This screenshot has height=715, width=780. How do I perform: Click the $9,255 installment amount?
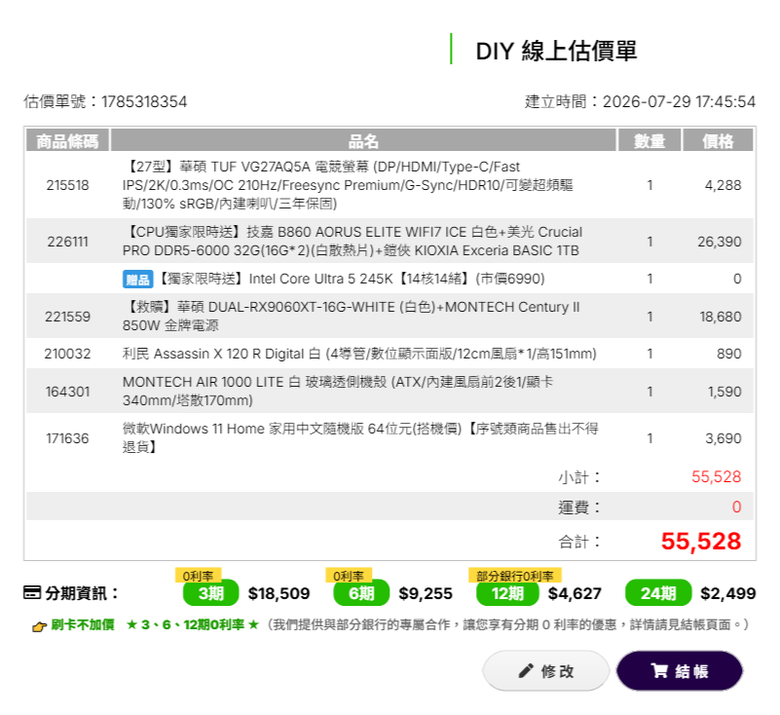coord(426,593)
